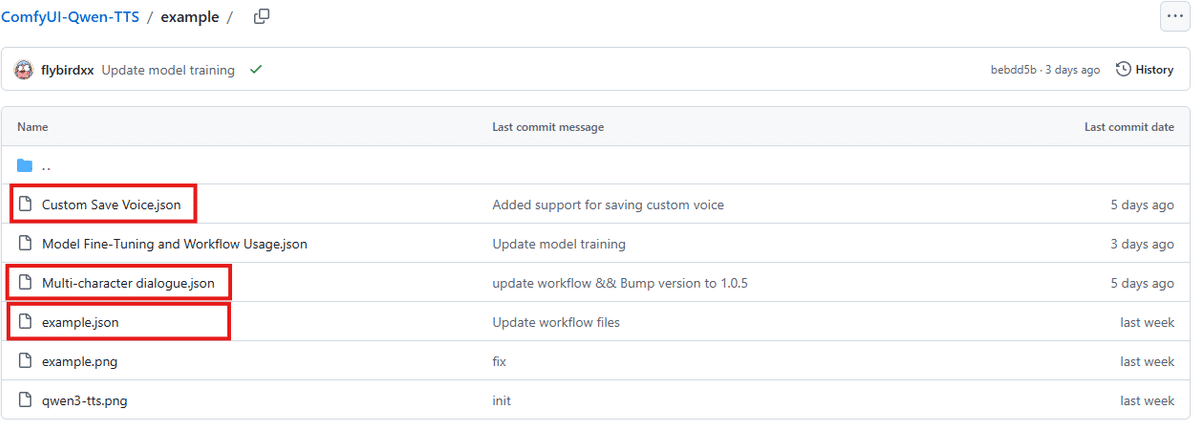Open Multi-character dialogue.json file
Image resolution: width=1200 pixels, height=431 pixels.
[128, 283]
